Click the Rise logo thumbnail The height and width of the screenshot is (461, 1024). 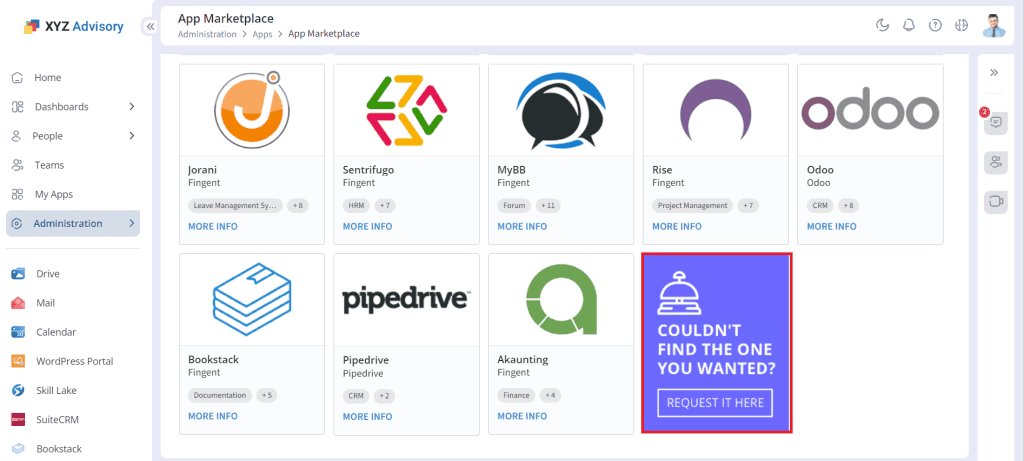tap(716, 110)
